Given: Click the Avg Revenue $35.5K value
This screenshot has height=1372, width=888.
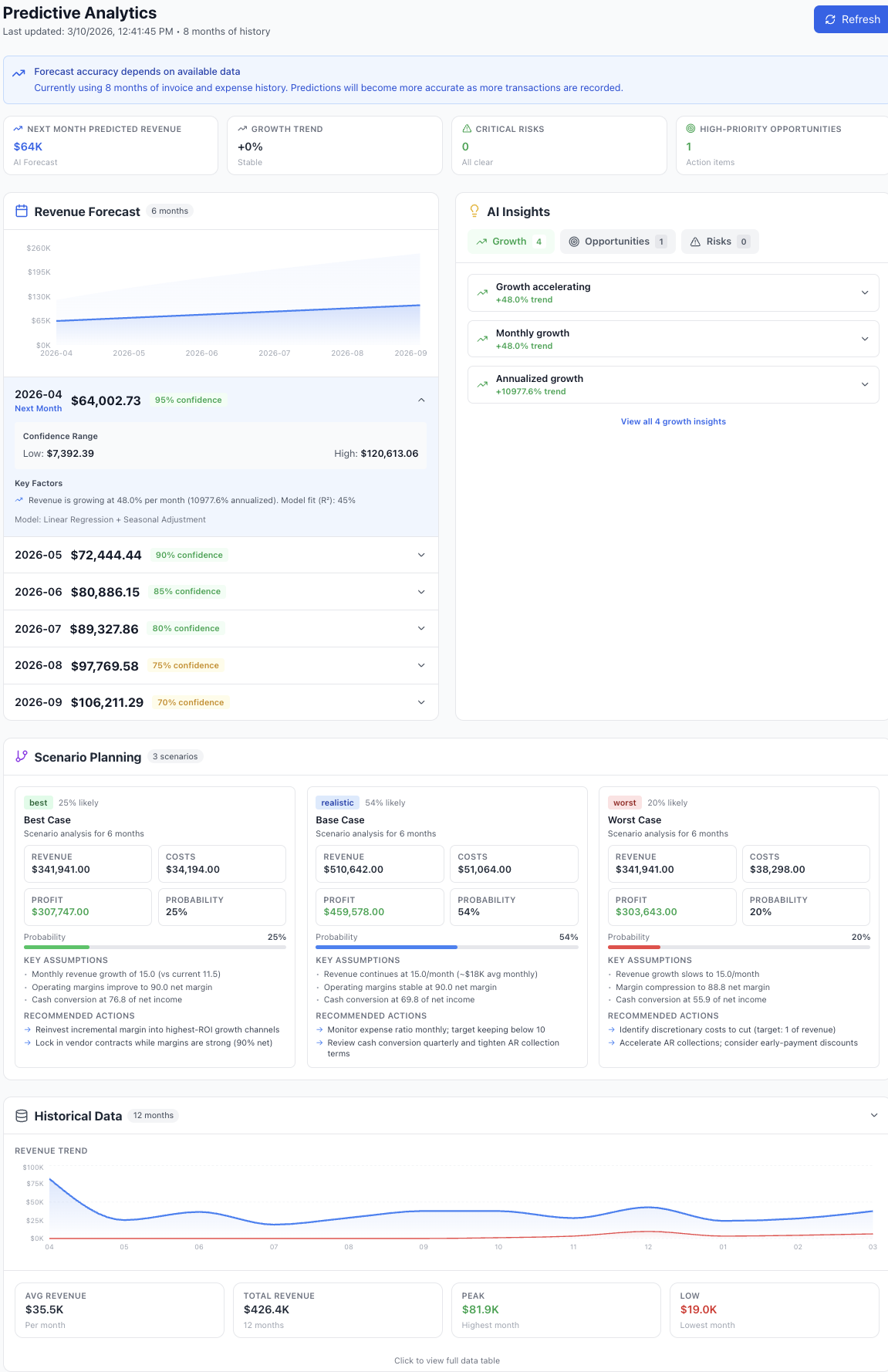Looking at the screenshot, I should click(45, 1309).
